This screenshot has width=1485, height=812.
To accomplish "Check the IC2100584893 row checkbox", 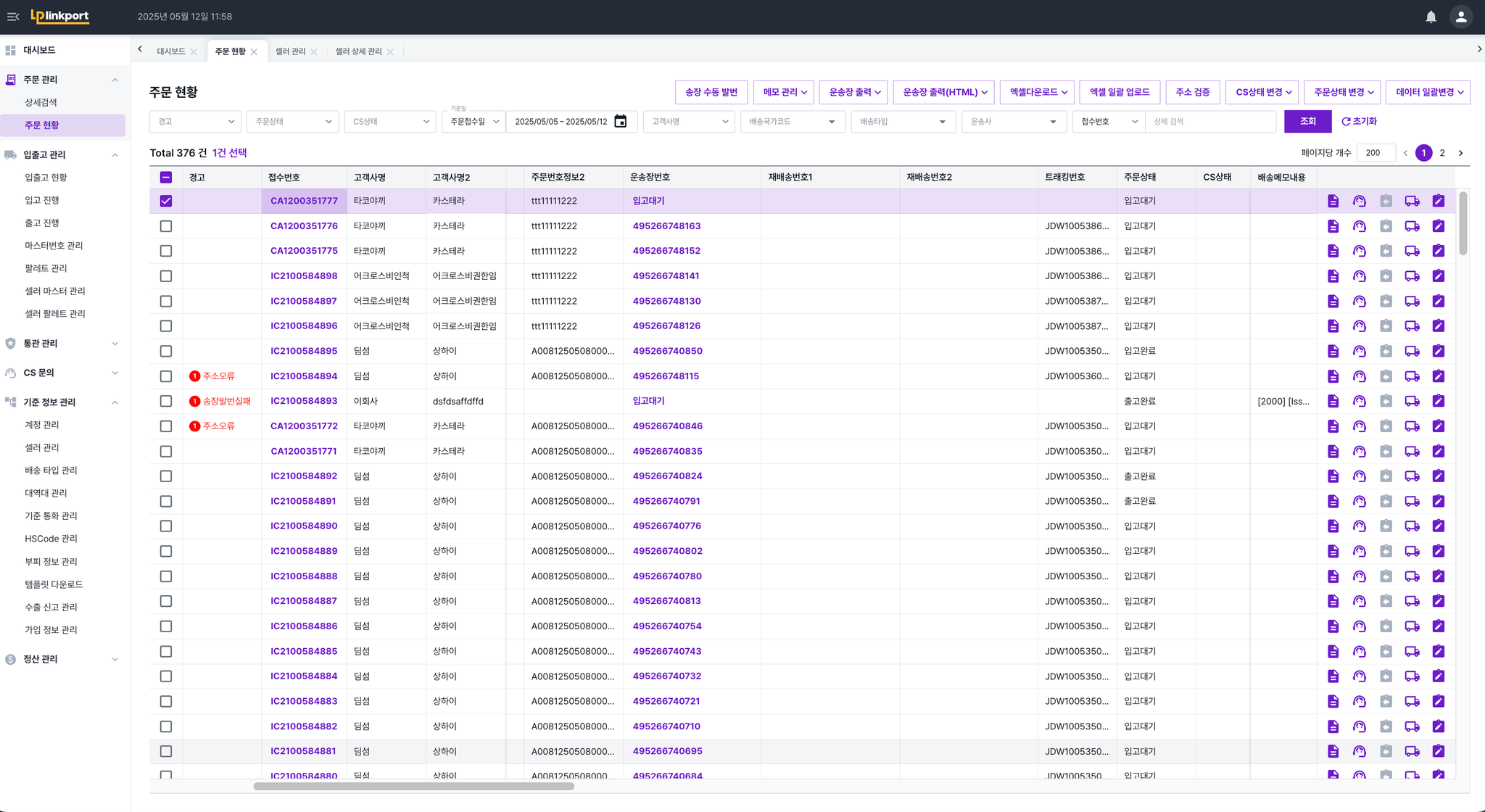I will pyautogui.click(x=166, y=401).
